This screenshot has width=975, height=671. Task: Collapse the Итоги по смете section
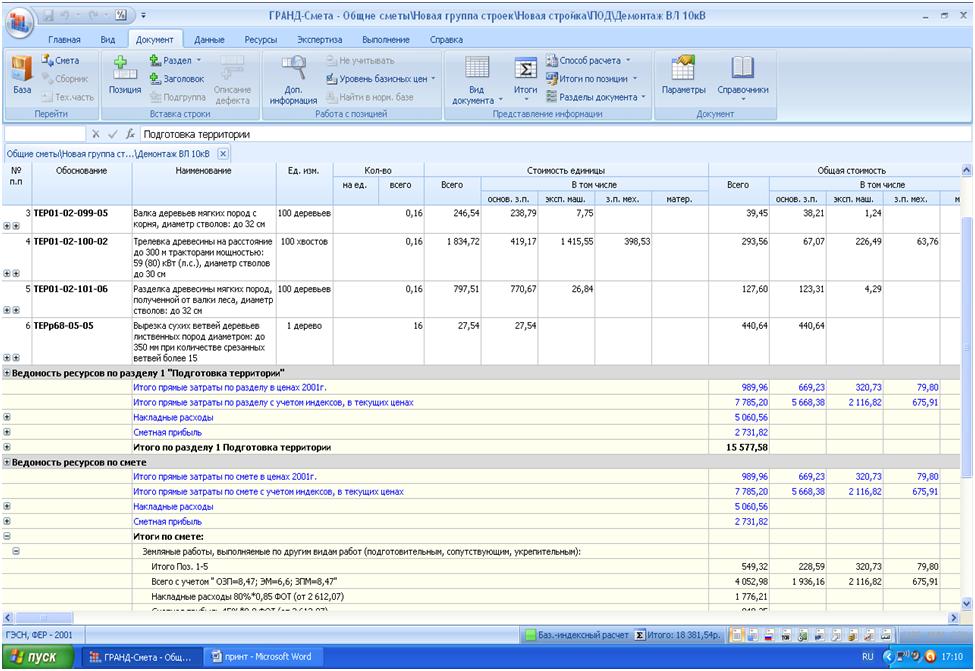tap(9, 537)
